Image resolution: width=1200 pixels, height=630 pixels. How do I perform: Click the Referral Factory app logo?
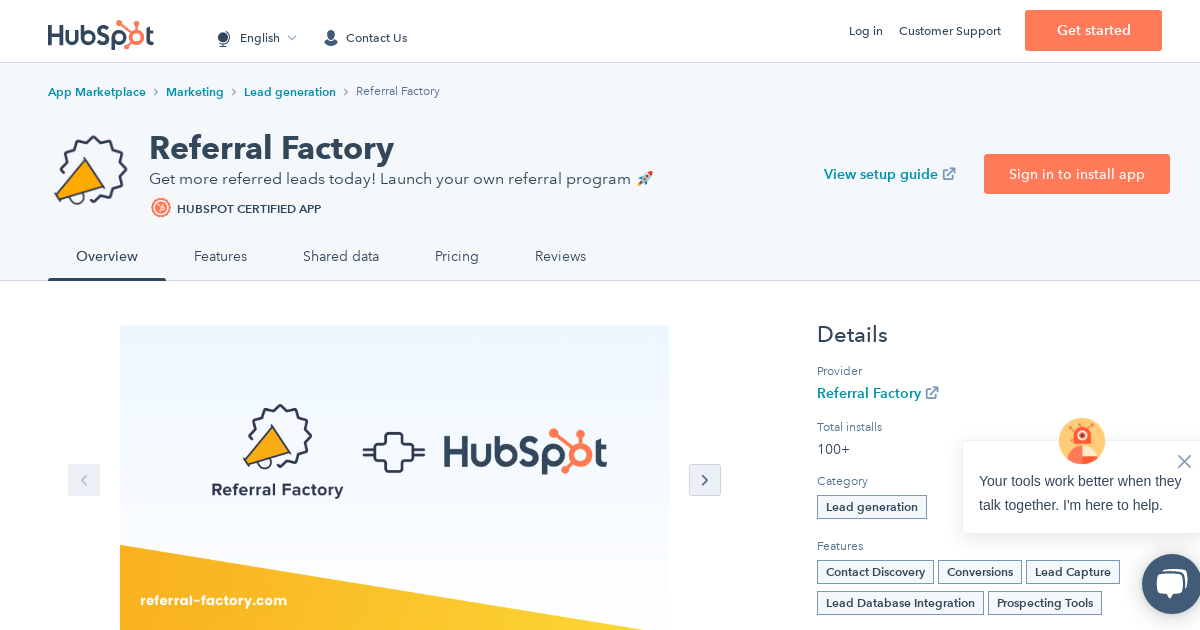click(x=90, y=170)
